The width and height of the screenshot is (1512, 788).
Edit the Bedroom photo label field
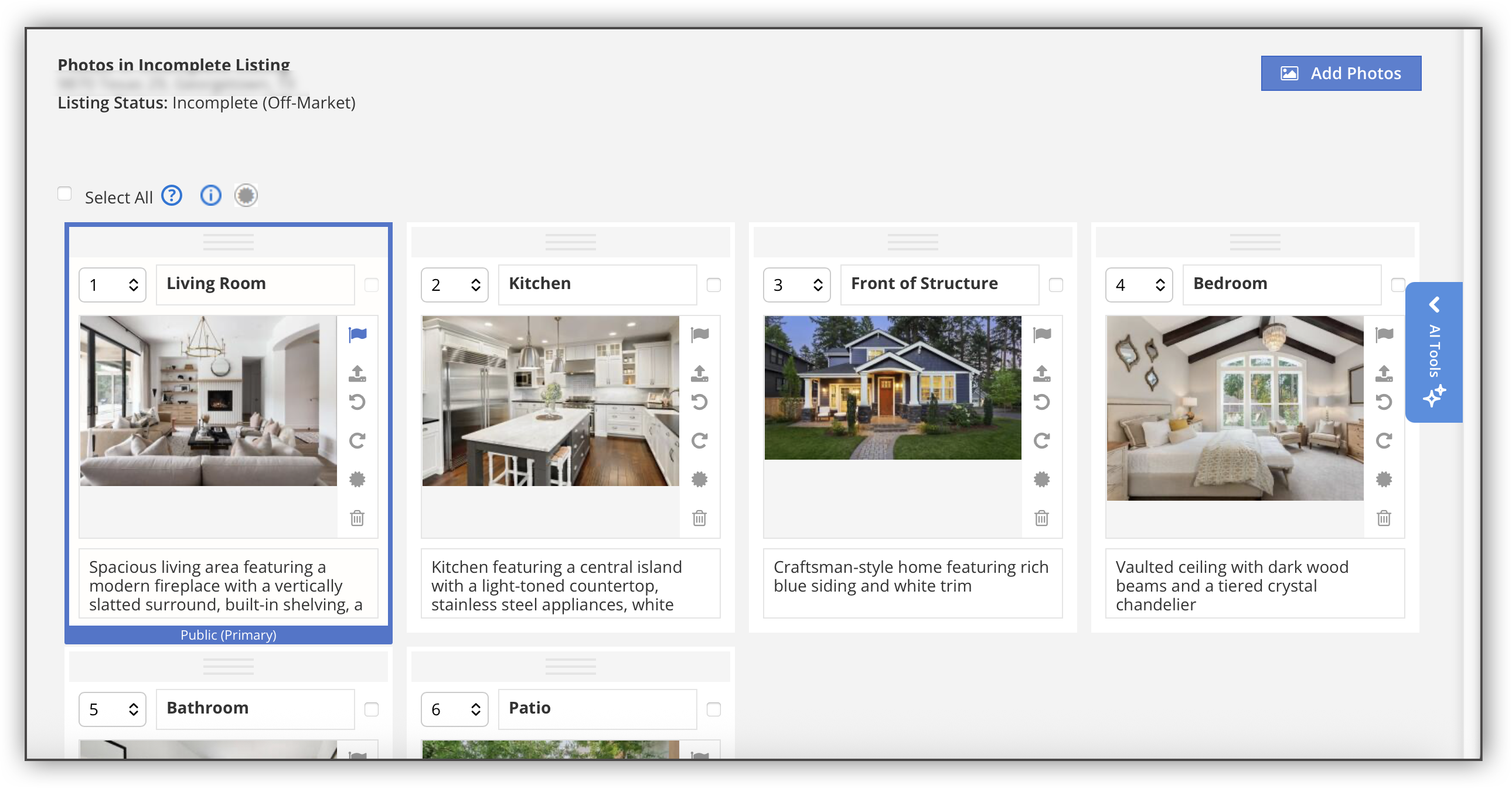1281,285
